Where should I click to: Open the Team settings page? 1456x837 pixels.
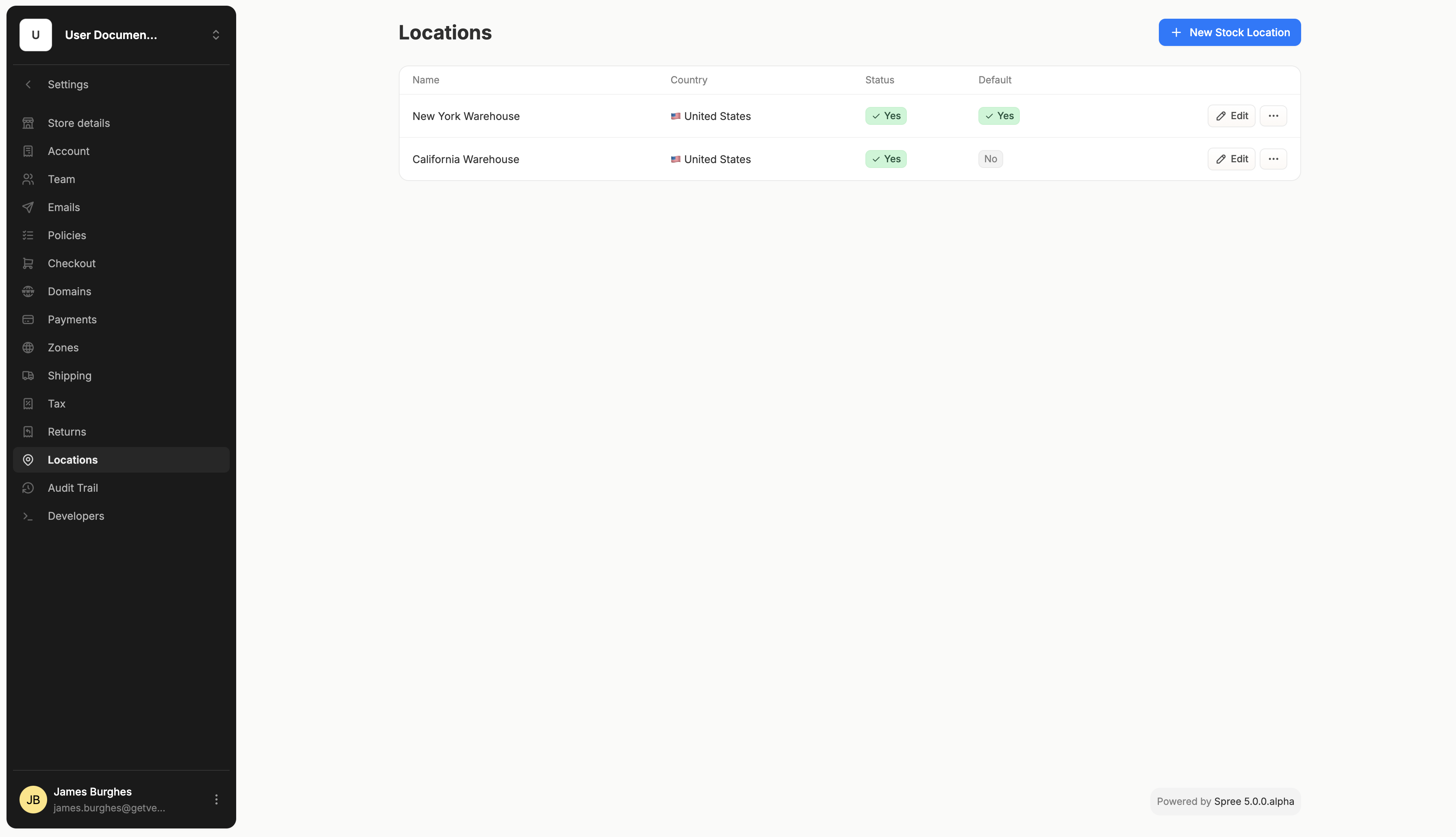(x=61, y=179)
